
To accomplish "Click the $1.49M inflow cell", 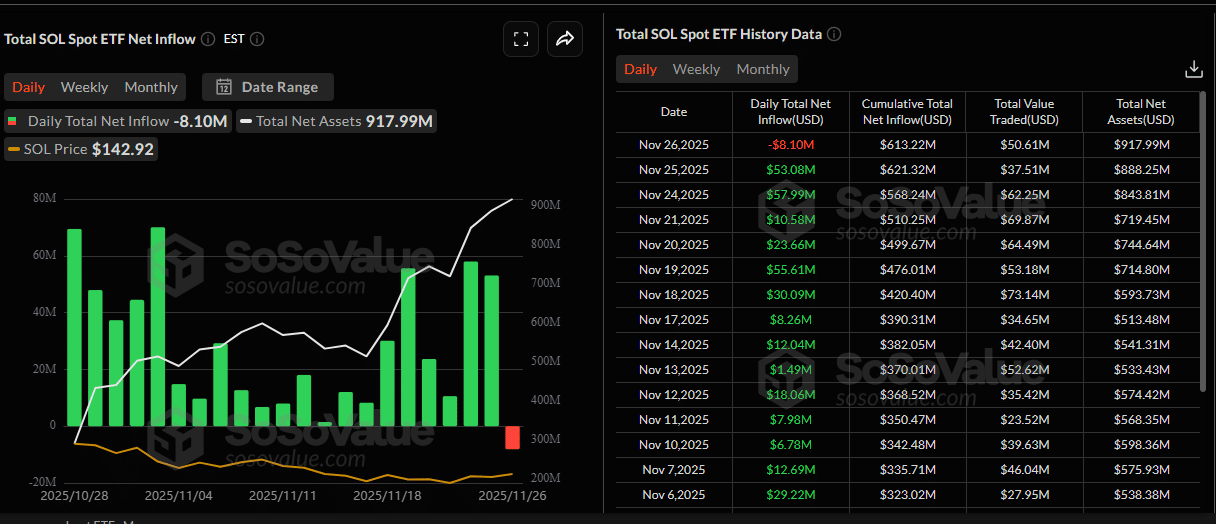I will pos(791,370).
